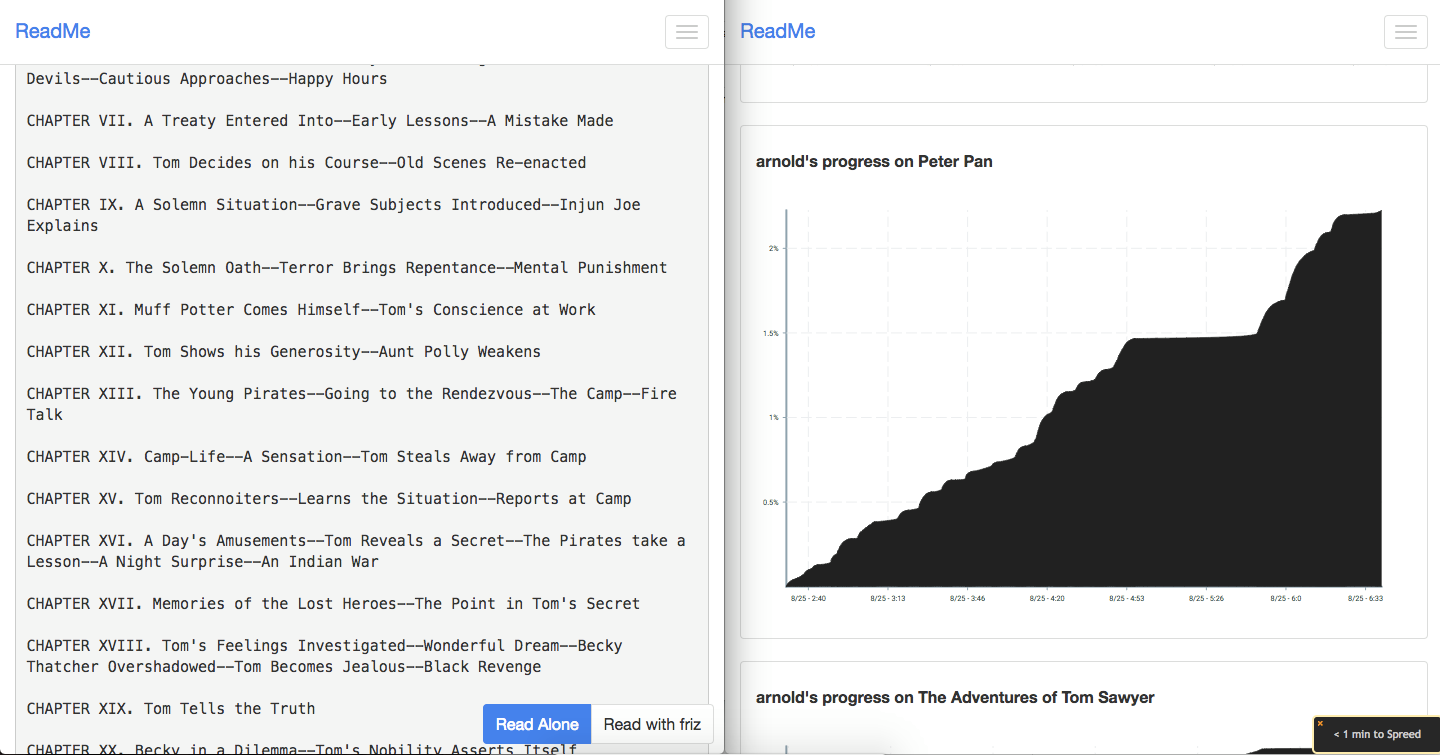Select the heading 'arnold's progress on The Adventures of Tom Sawyer'
The image size is (1440, 755).
coord(955,697)
